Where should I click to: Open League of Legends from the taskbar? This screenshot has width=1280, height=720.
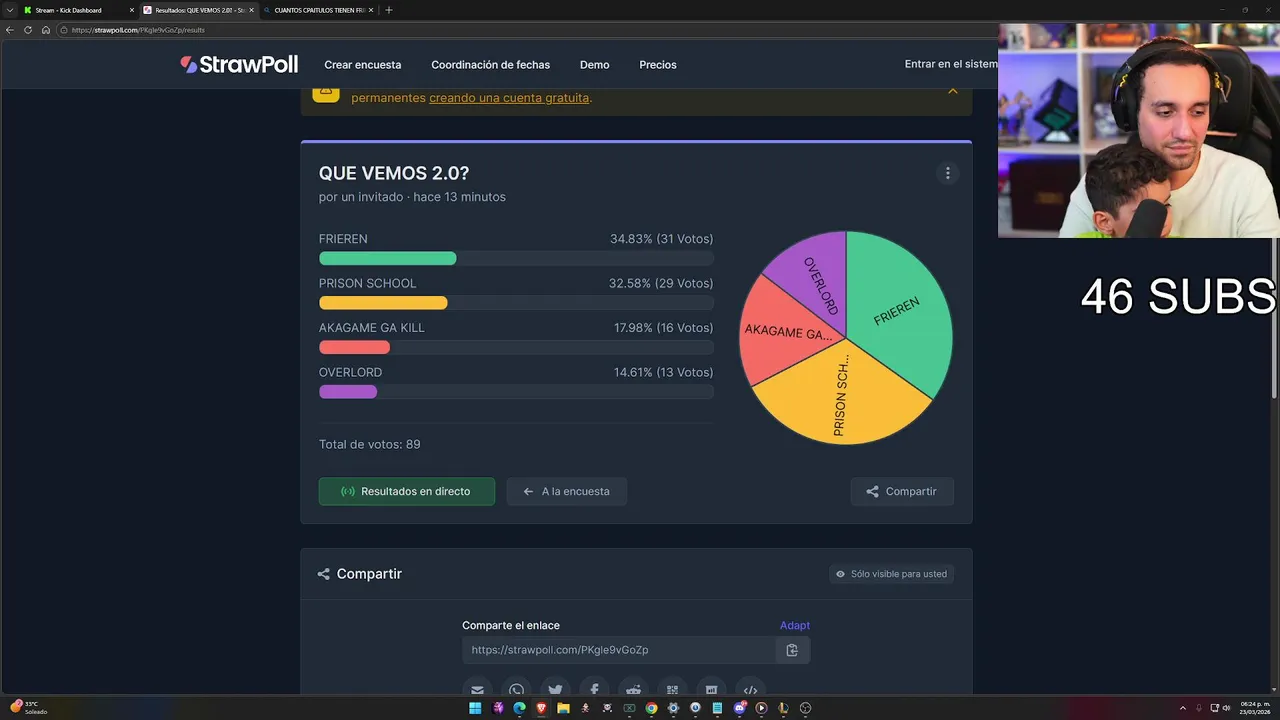(783, 708)
